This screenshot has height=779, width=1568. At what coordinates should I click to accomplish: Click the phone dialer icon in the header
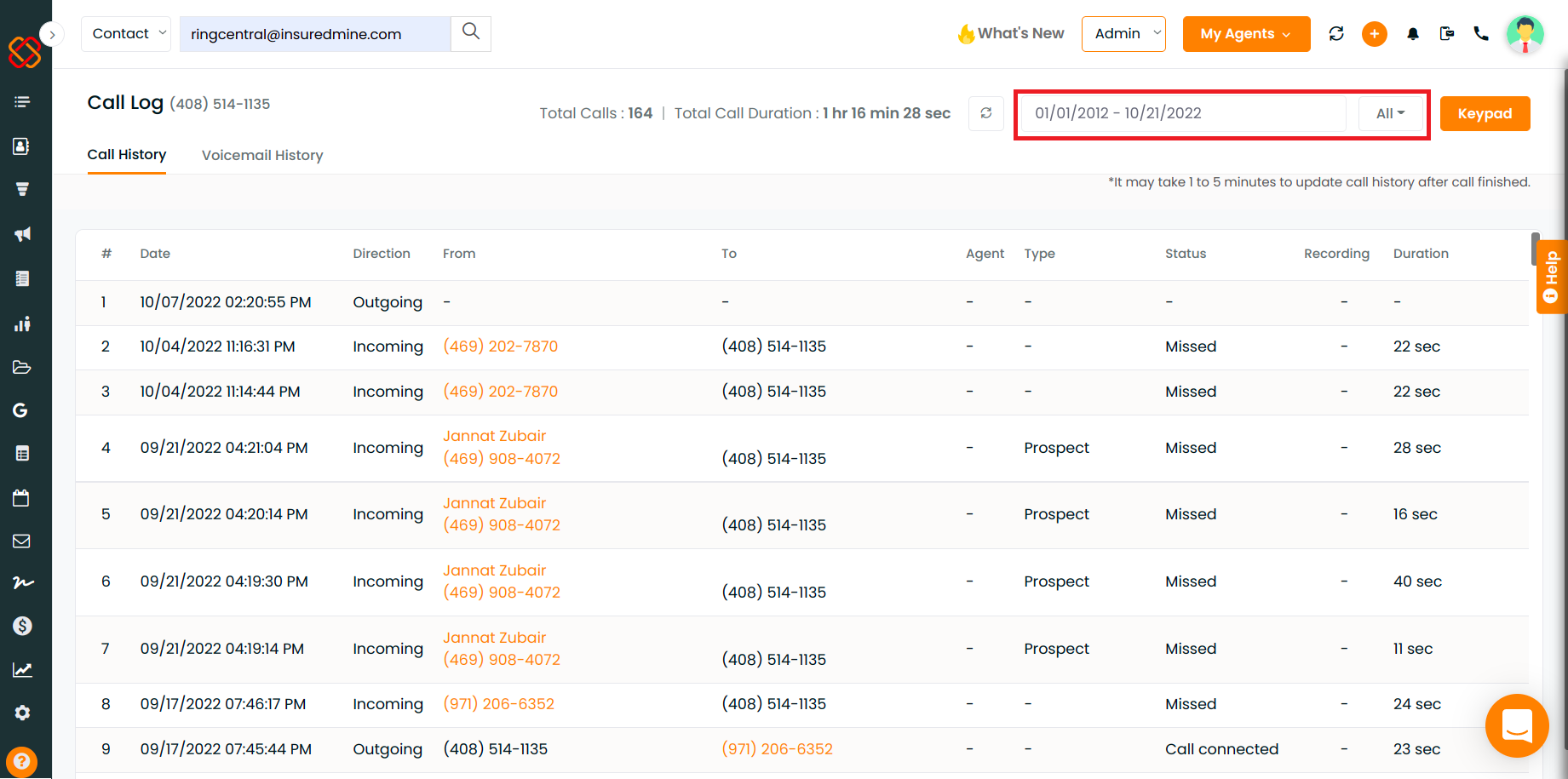point(1481,34)
